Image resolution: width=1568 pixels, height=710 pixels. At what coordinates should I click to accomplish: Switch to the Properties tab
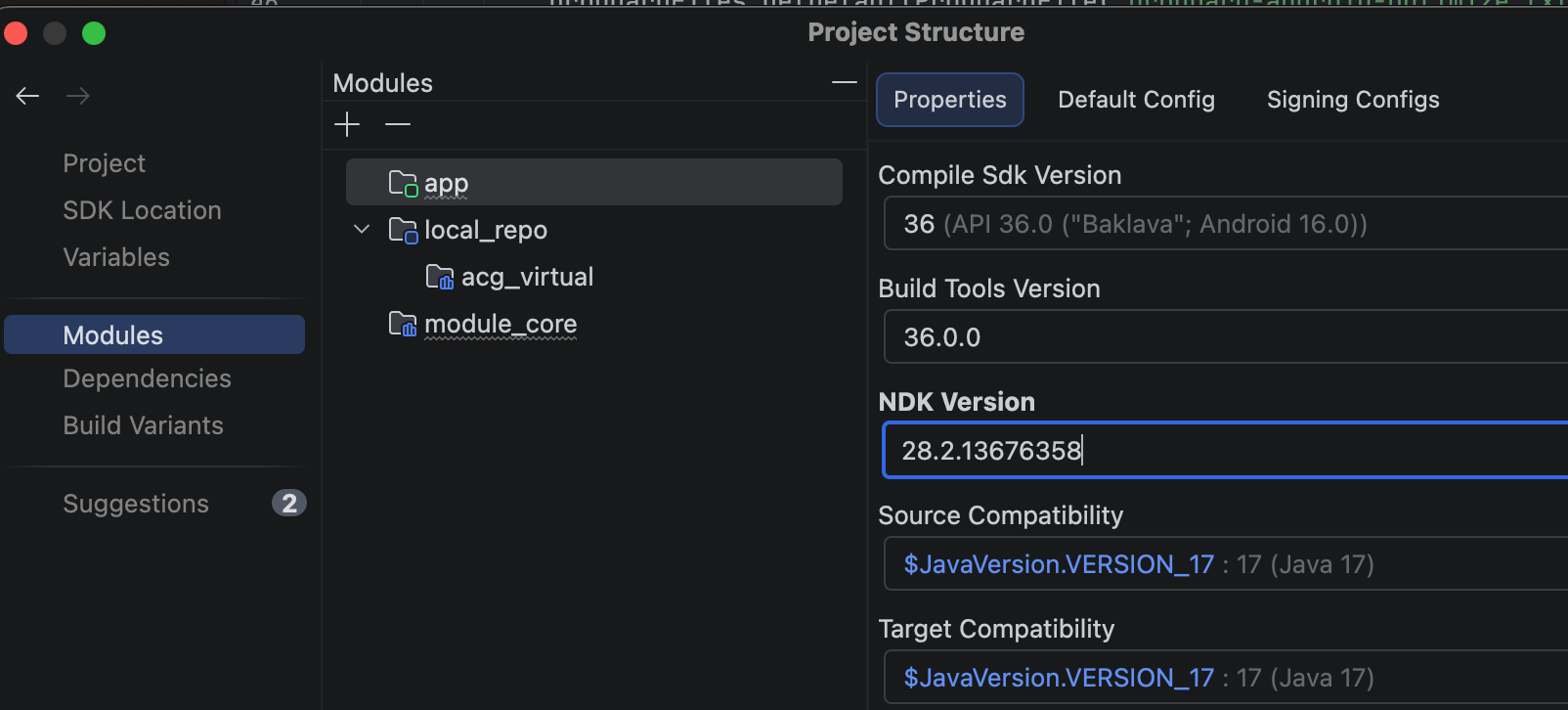950,100
